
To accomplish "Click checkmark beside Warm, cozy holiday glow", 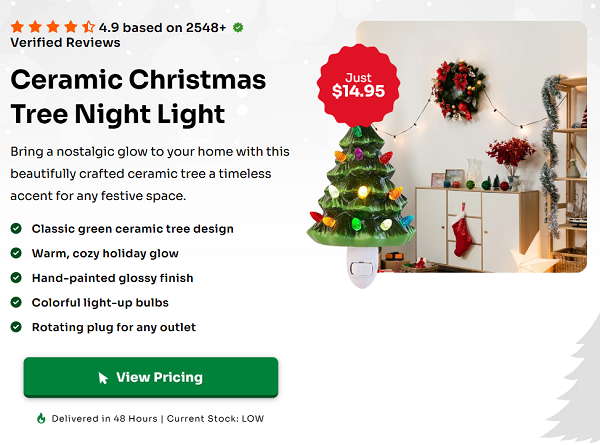I will pyautogui.click(x=16, y=253).
